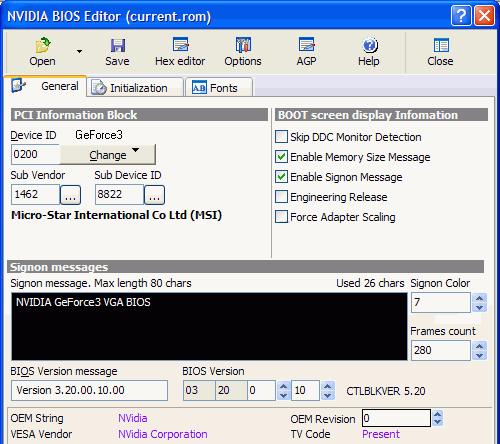Image resolution: width=500 pixels, height=444 pixels.
Task: Click the OEM Revision input field
Action: point(396,418)
